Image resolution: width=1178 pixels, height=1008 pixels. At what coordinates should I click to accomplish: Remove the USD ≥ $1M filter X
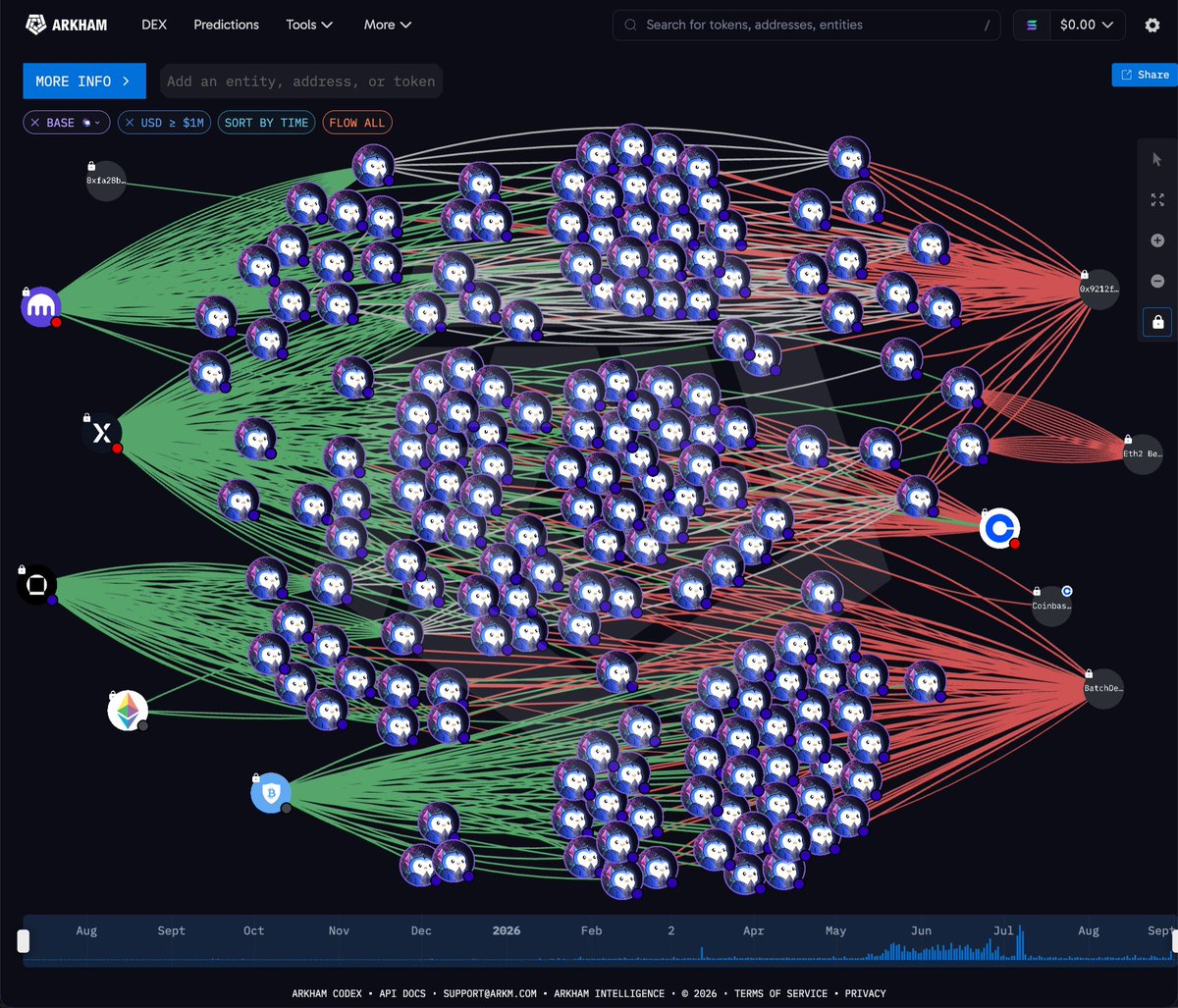click(x=130, y=123)
